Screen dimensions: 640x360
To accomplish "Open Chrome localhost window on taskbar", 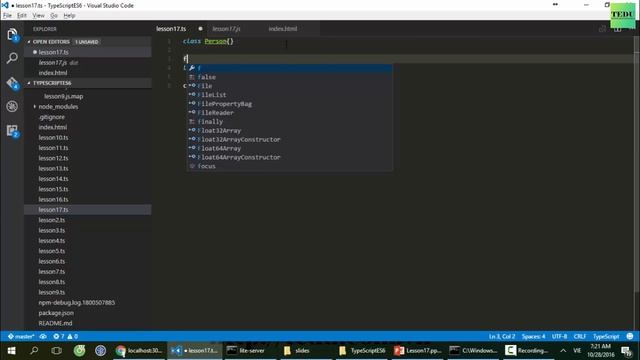I will 139,351.
